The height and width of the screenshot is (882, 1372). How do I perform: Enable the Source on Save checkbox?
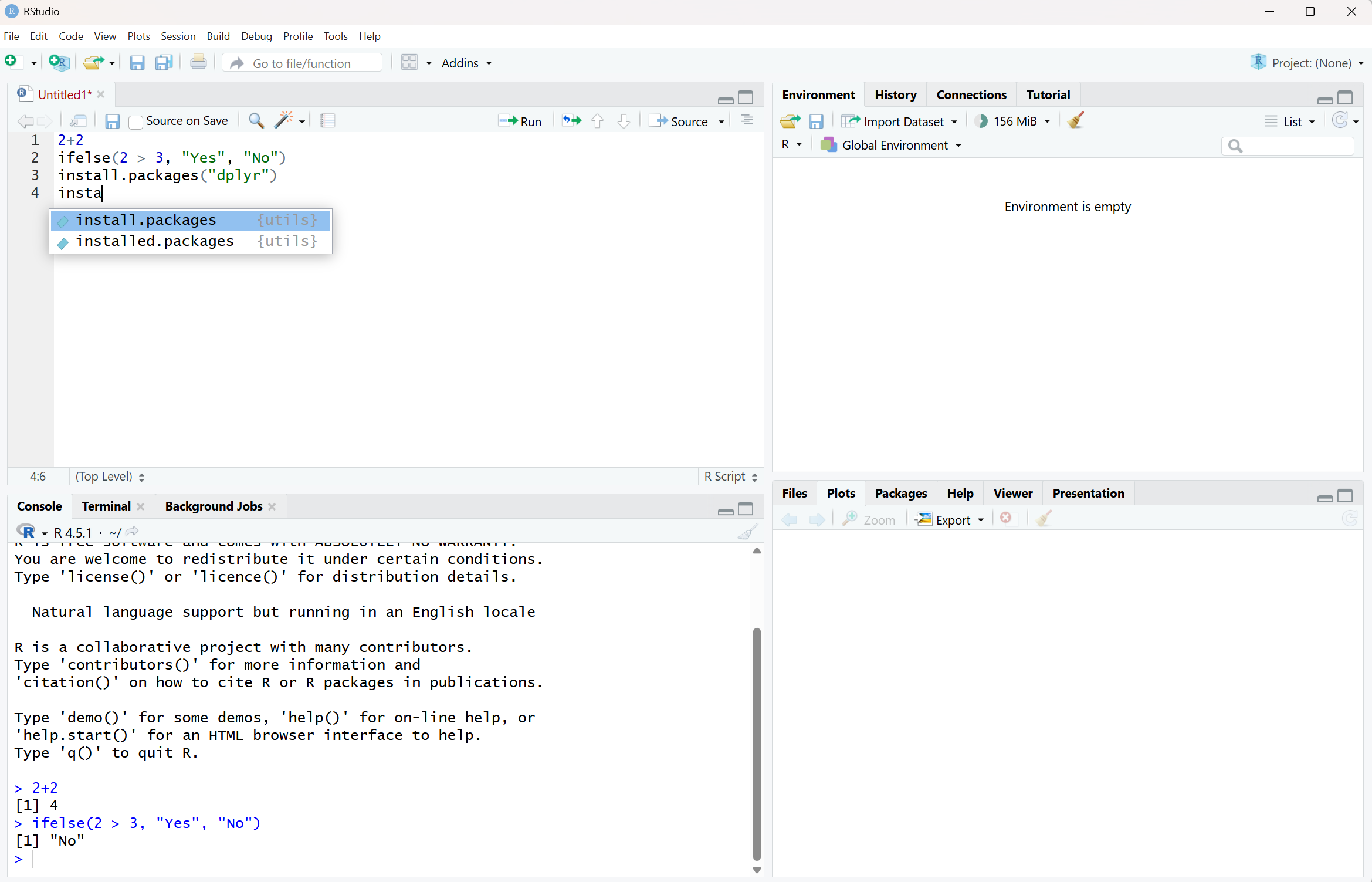pyautogui.click(x=136, y=121)
